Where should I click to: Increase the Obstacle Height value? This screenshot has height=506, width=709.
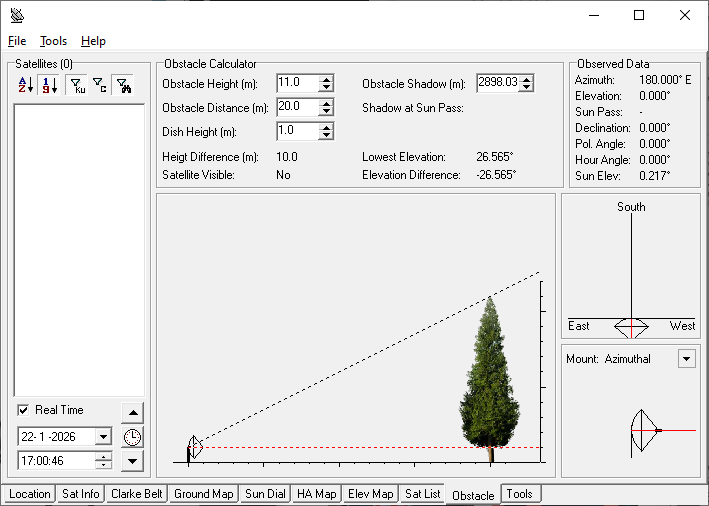coord(326,79)
